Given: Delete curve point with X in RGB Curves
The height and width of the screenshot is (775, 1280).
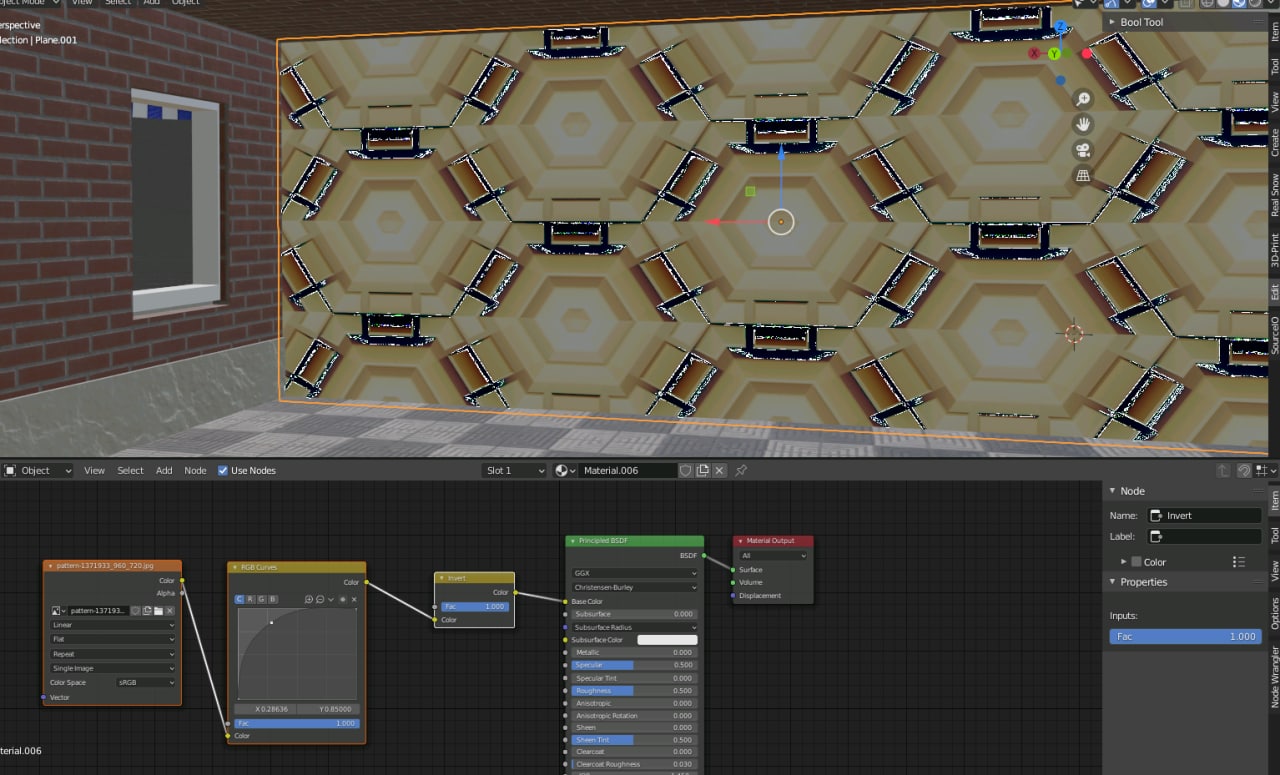Looking at the screenshot, I should 354,599.
